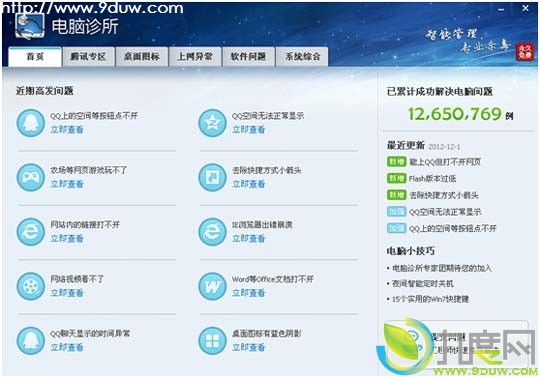
Task: Click the IE icon for 网站内的链接打不开
Action: pyautogui.click(x=31, y=232)
